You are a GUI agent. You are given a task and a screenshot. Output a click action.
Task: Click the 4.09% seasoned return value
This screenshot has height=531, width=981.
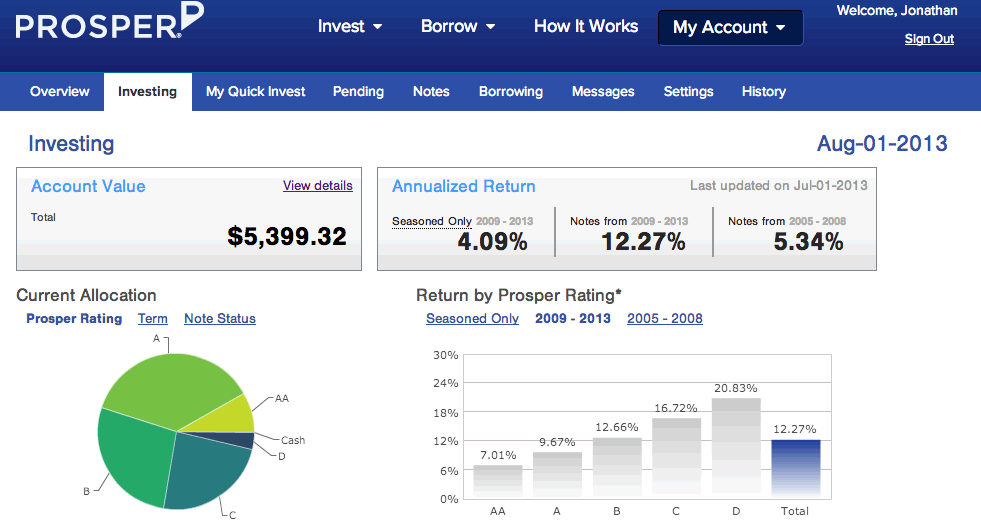pos(492,241)
